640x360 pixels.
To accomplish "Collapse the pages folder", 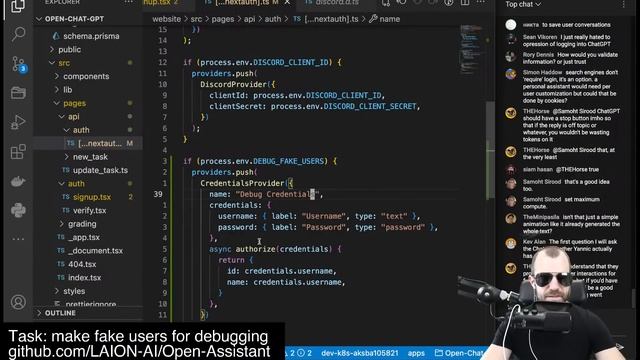I will pyautogui.click(x=57, y=103).
